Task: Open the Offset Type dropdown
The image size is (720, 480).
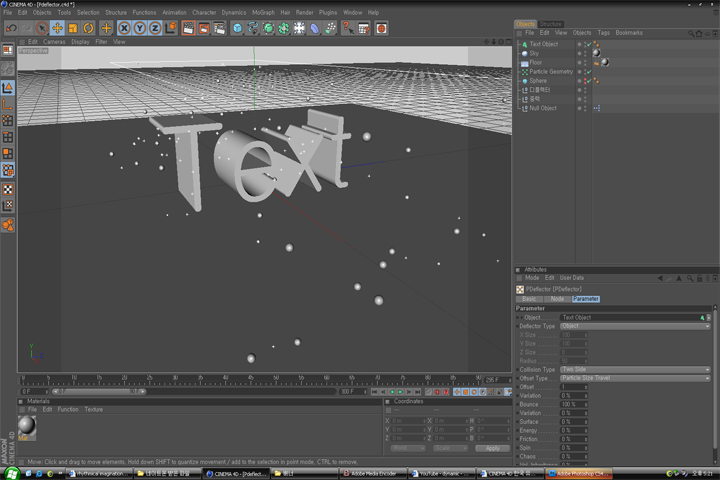Action: (635, 378)
